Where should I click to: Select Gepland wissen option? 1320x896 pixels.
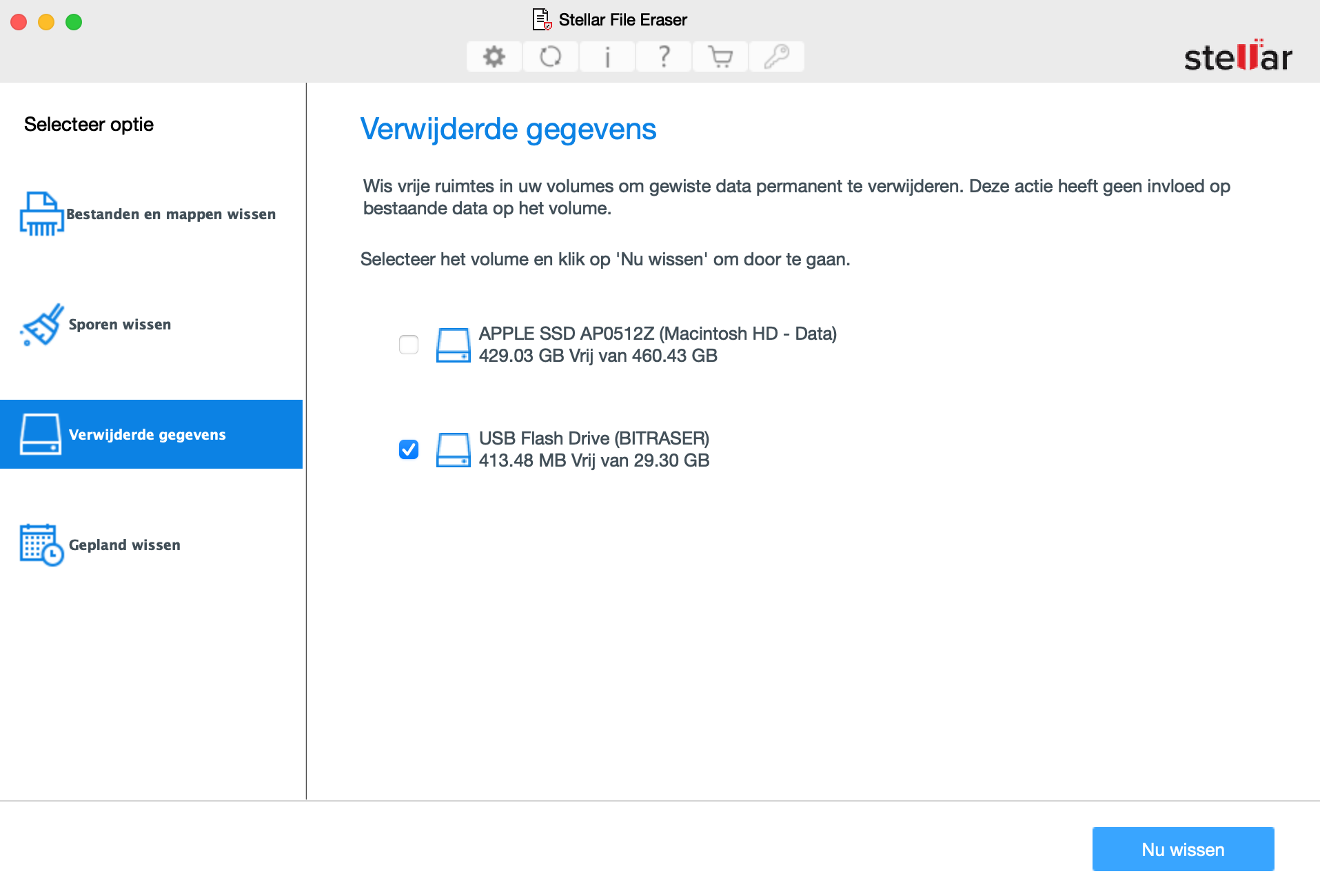click(152, 544)
